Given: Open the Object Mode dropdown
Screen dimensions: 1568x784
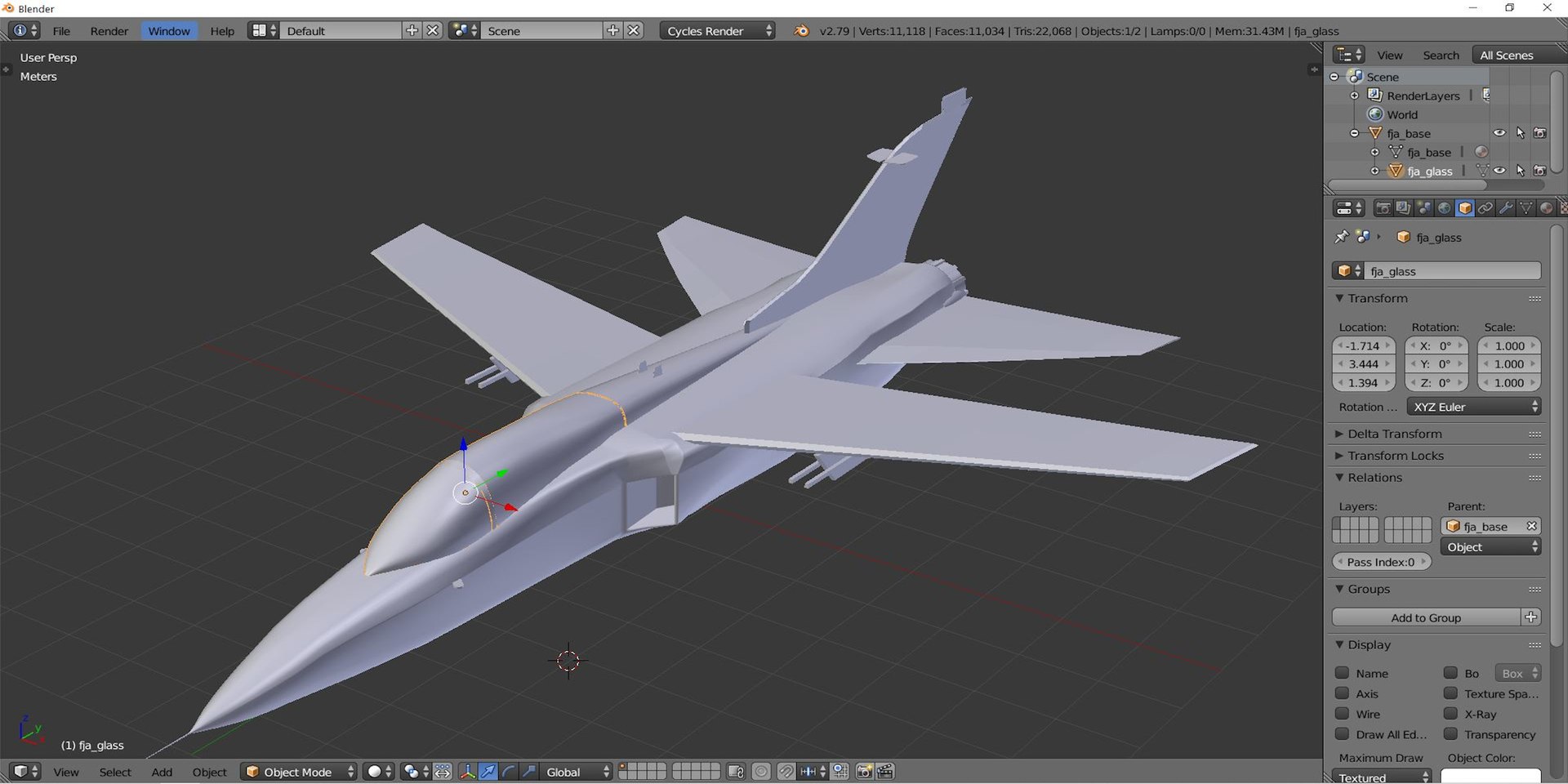Looking at the screenshot, I should click(299, 772).
